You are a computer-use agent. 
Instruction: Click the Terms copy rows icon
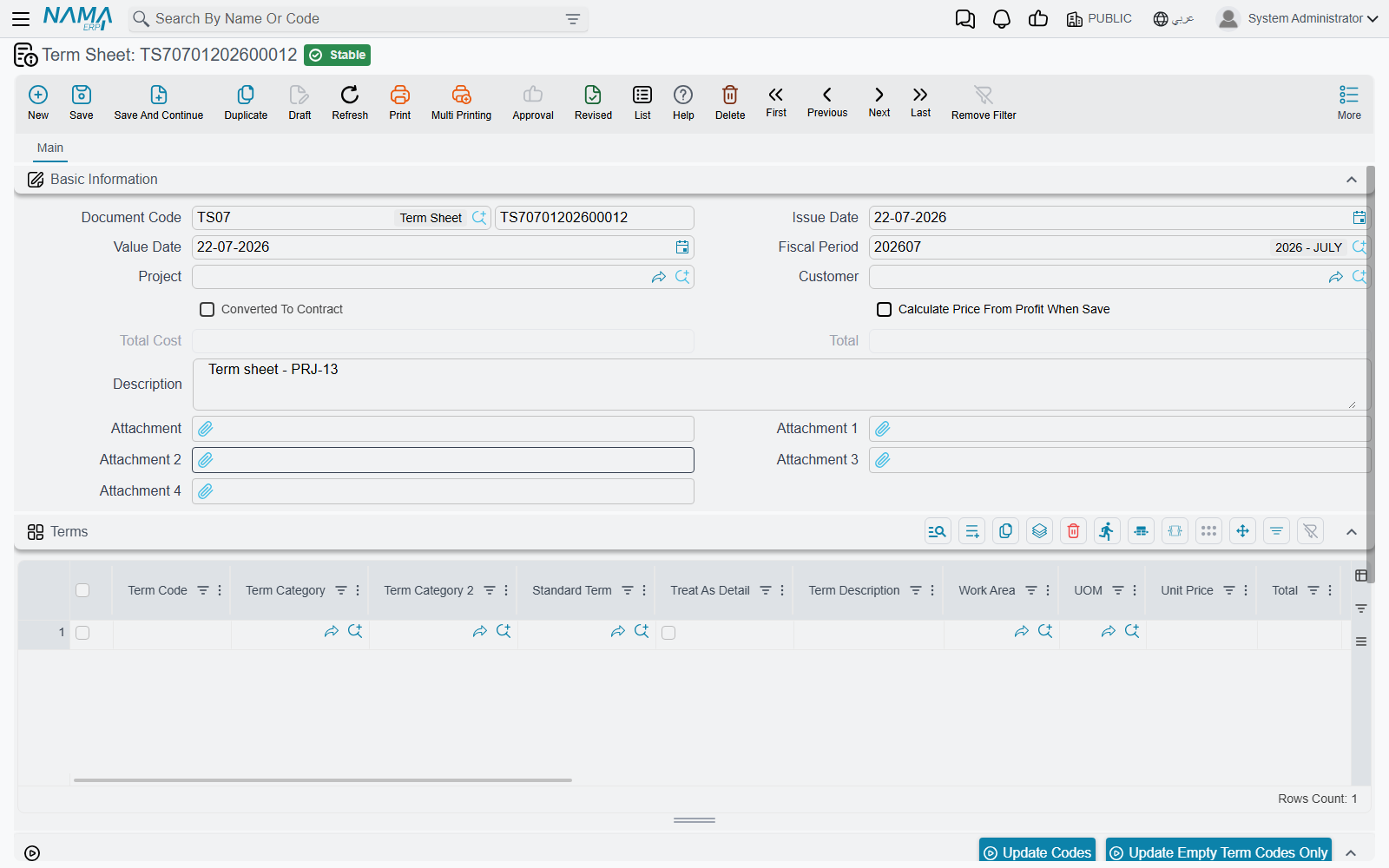click(x=1006, y=531)
